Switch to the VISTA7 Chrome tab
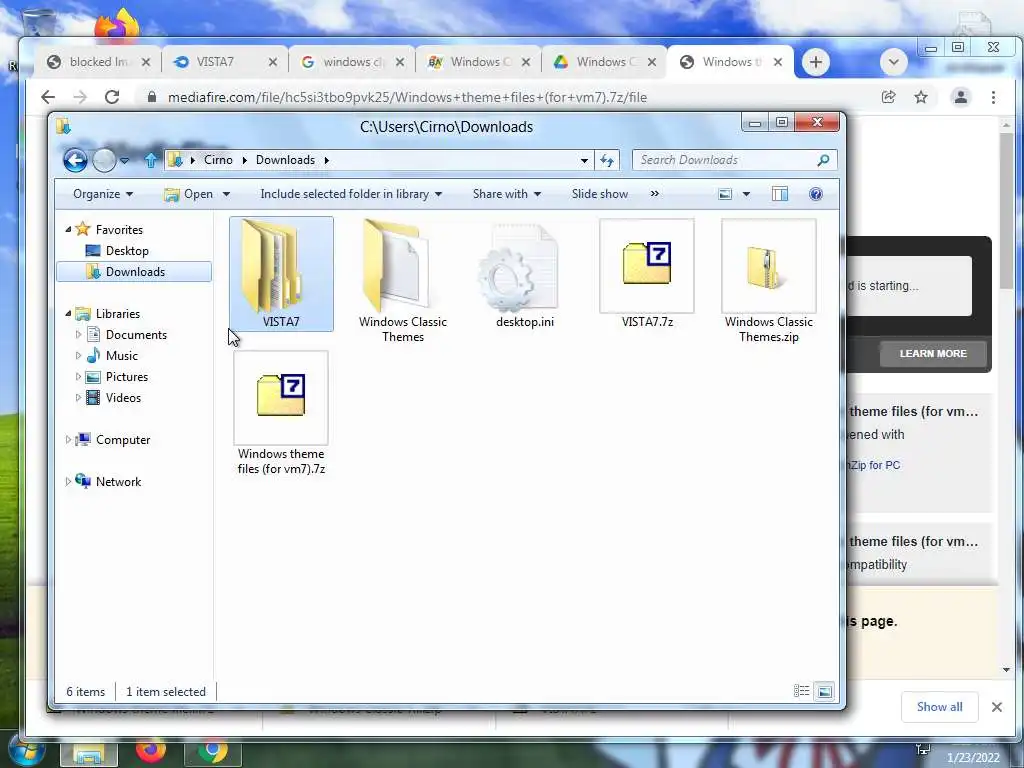The width and height of the screenshot is (1024, 768). pyautogui.click(x=224, y=62)
